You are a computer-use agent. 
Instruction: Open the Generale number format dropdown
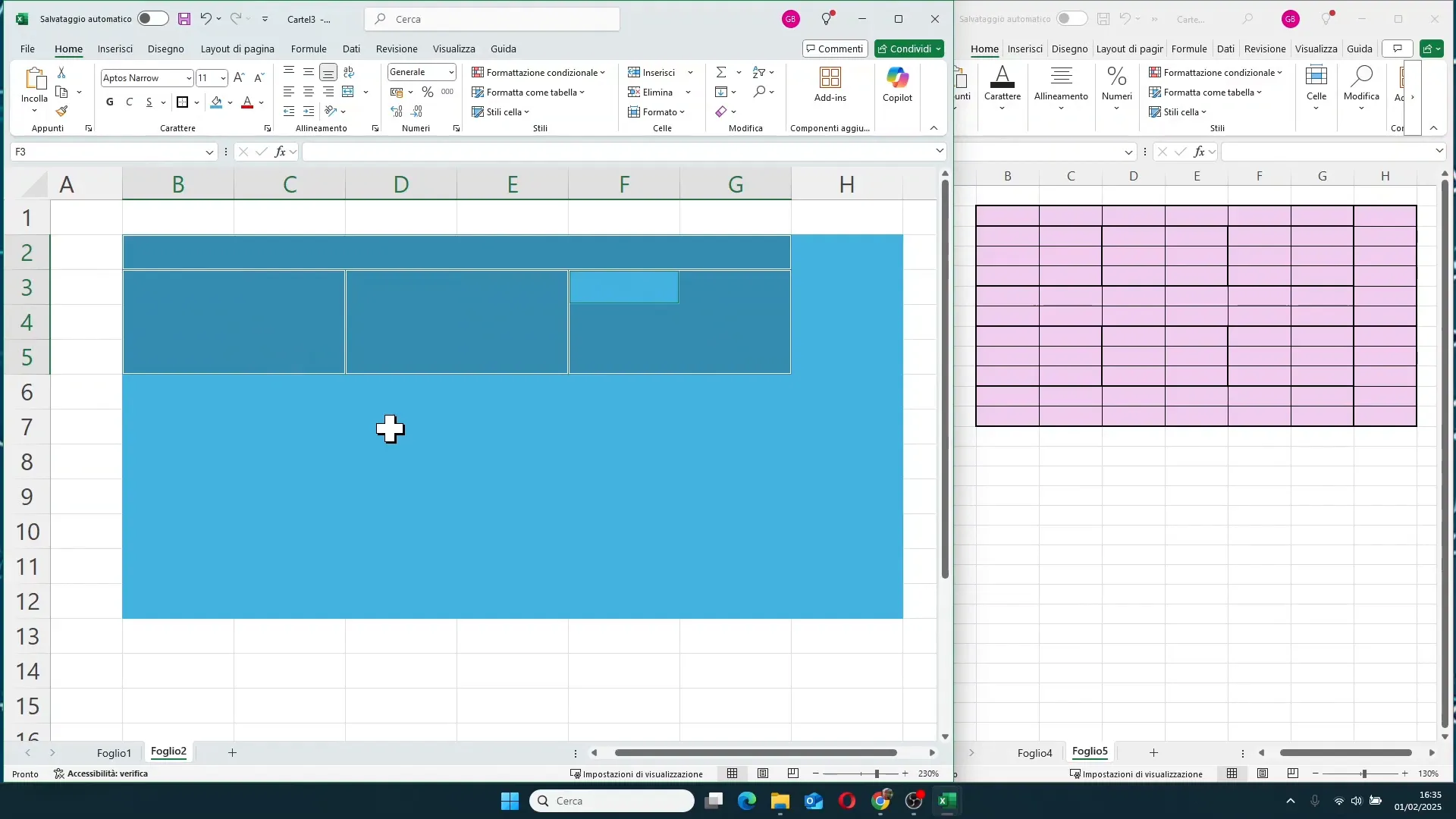coord(451,72)
